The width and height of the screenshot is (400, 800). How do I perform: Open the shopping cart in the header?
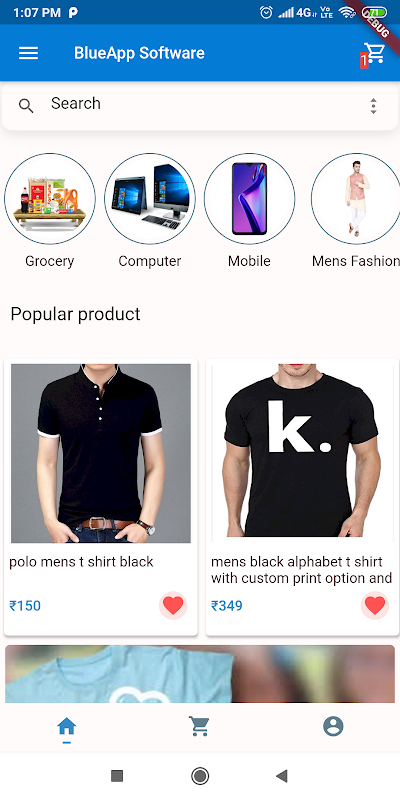click(x=374, y=53)
